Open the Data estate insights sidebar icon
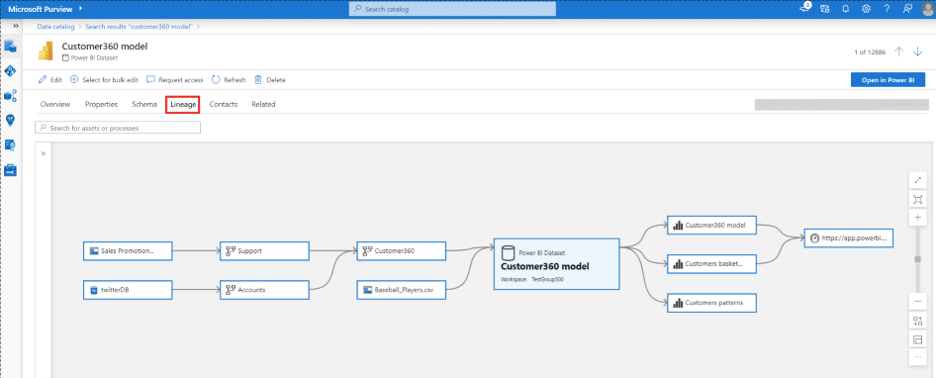 [11, 95]
